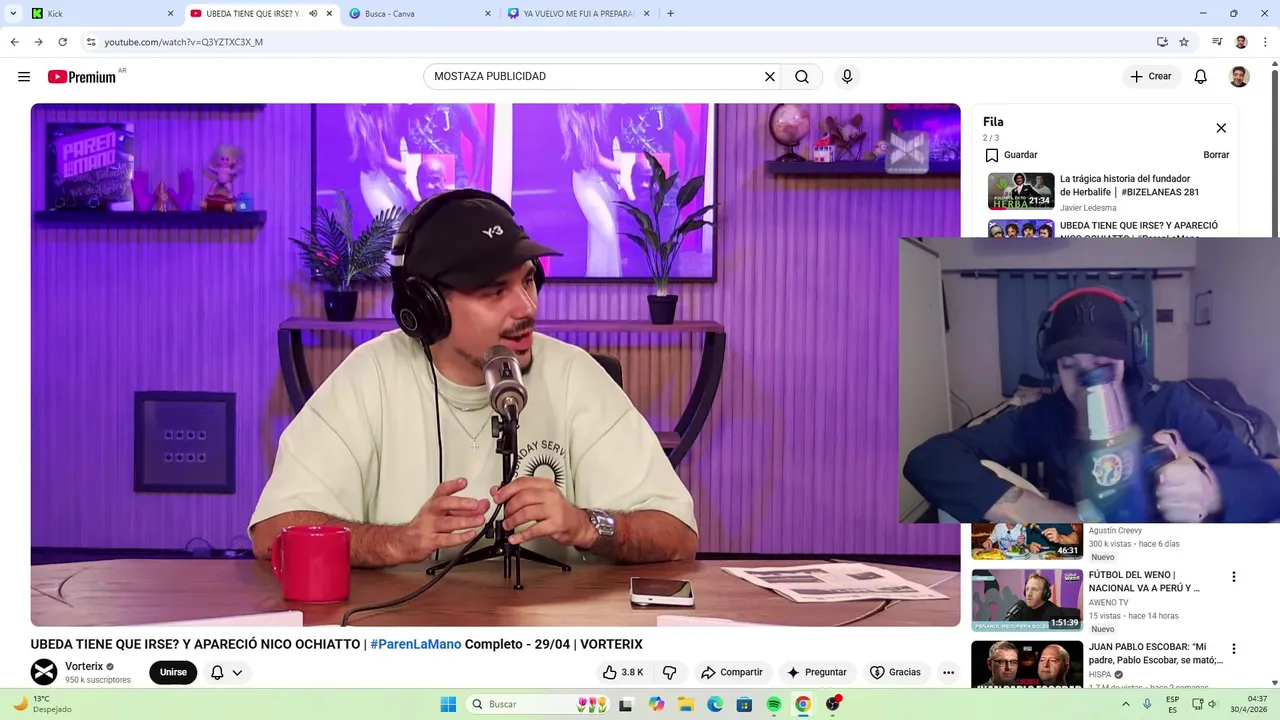Clear the search text with X icon

click(x=770, y=77)
